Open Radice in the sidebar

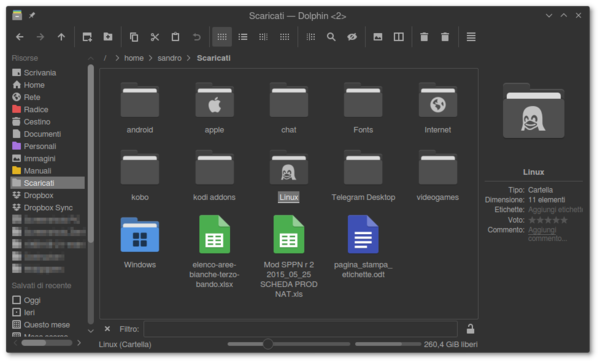(x=48, y=109)
